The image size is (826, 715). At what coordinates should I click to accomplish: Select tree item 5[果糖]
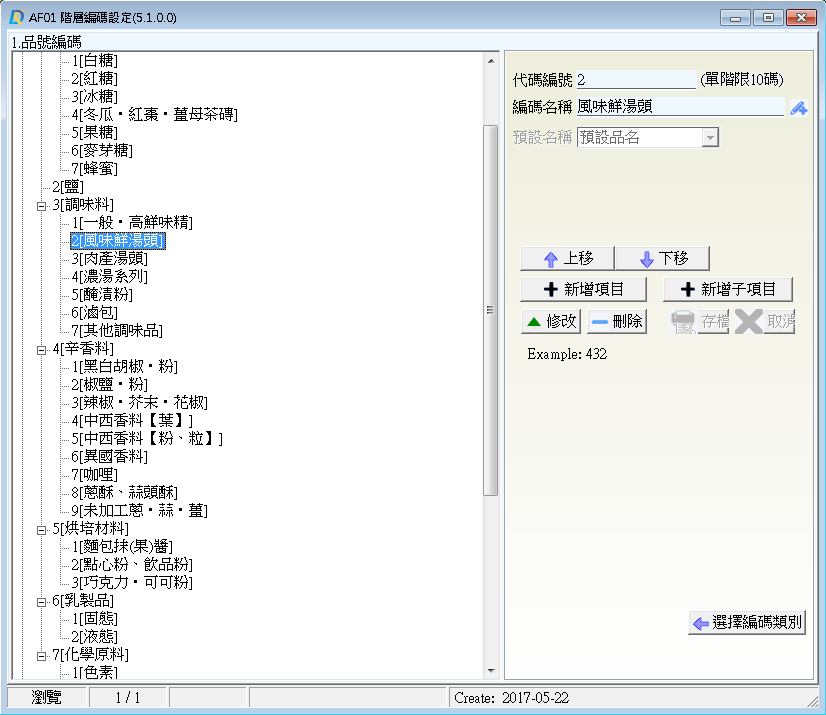95,132
